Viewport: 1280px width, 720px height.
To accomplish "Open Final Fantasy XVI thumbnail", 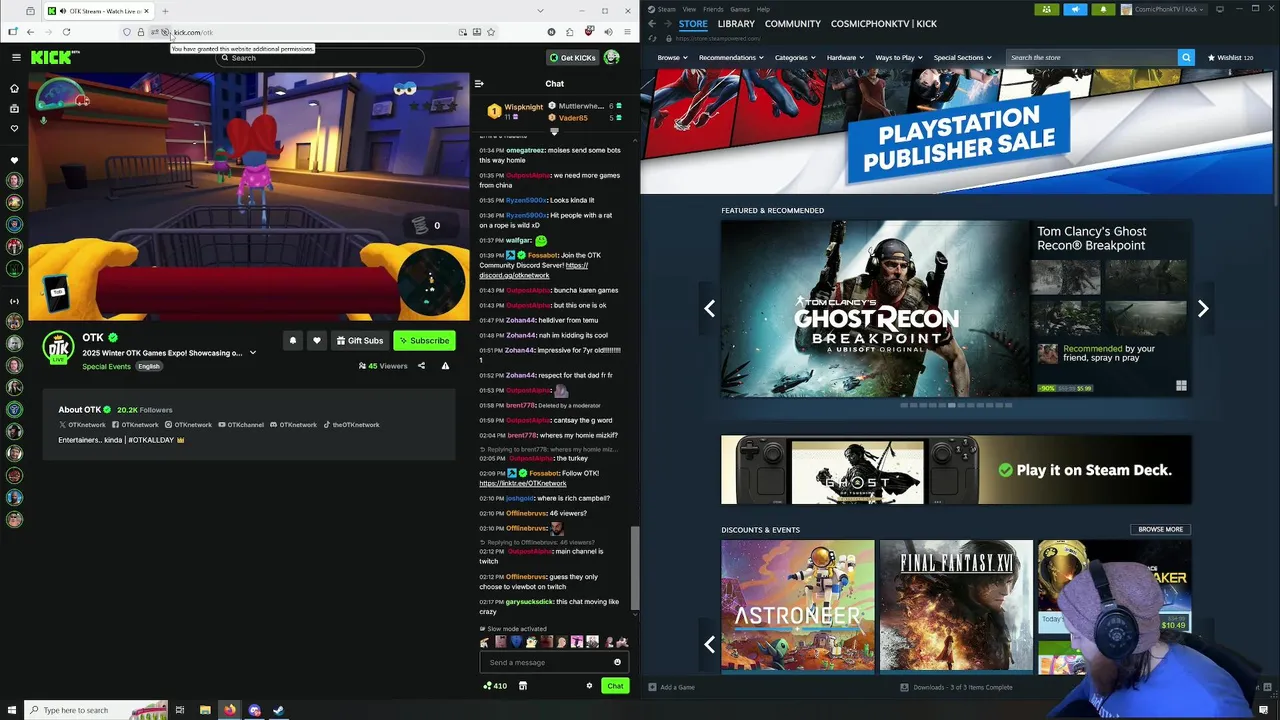I will click(x=956, y=605).
